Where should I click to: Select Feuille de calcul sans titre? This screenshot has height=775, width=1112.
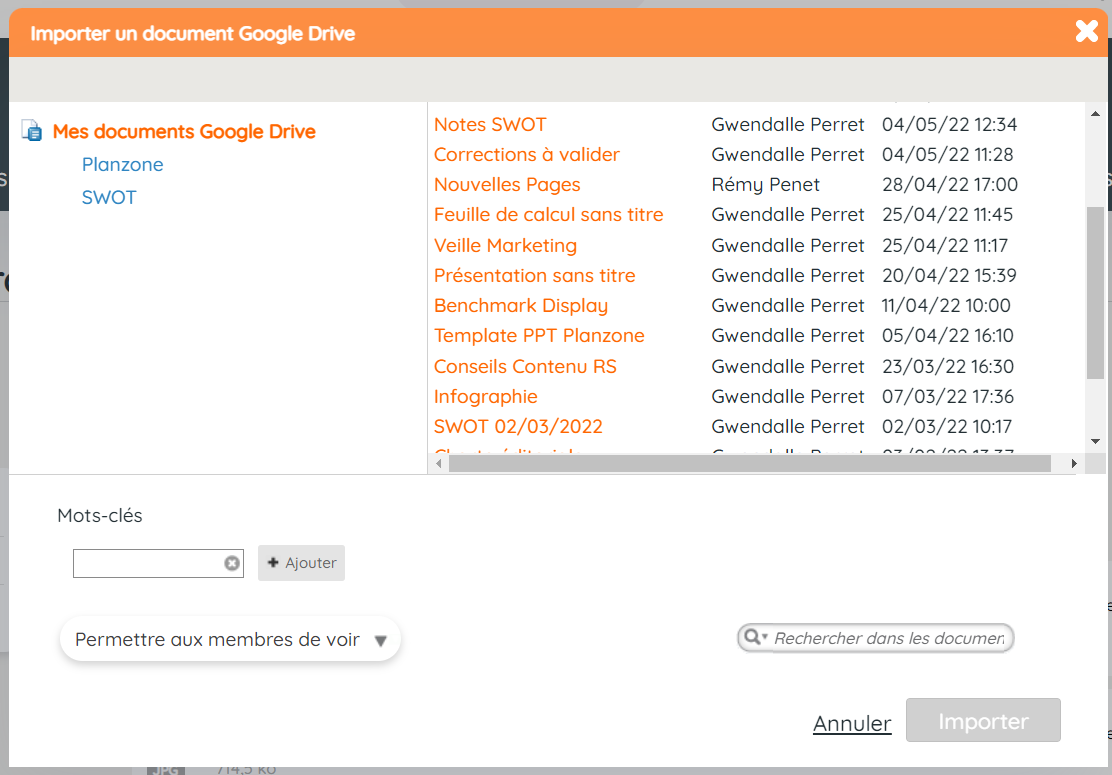coord(549,215)
